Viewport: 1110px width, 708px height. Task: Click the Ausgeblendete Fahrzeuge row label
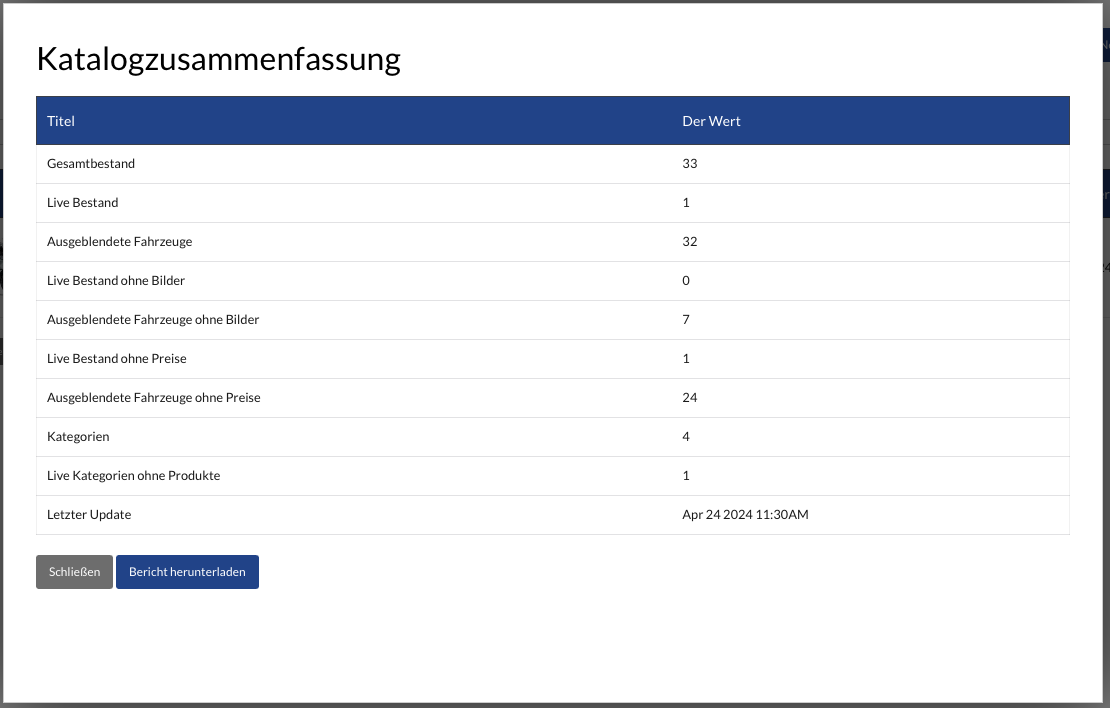click(x=119, y=241)
